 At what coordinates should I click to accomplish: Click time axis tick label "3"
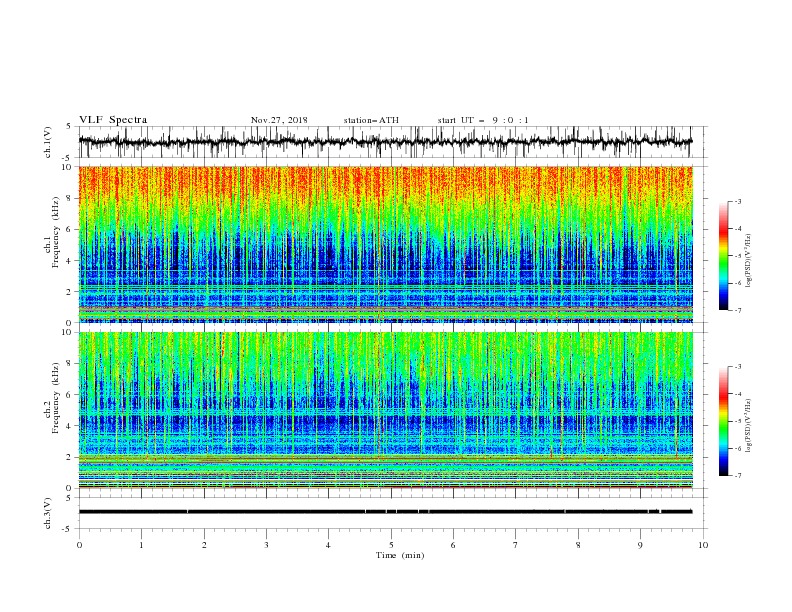pyautogui.click(x=266, y=545)
